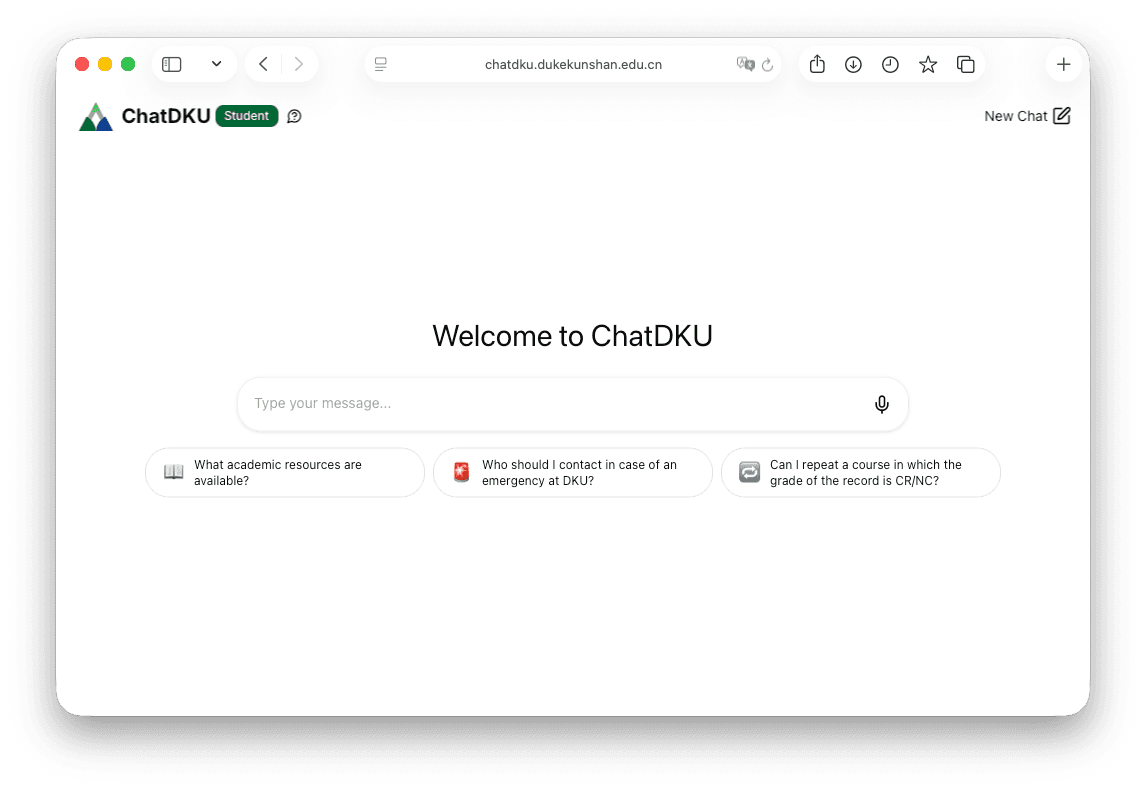
Task: Choose the academic resources suggestion
Action: click(284, 472)
